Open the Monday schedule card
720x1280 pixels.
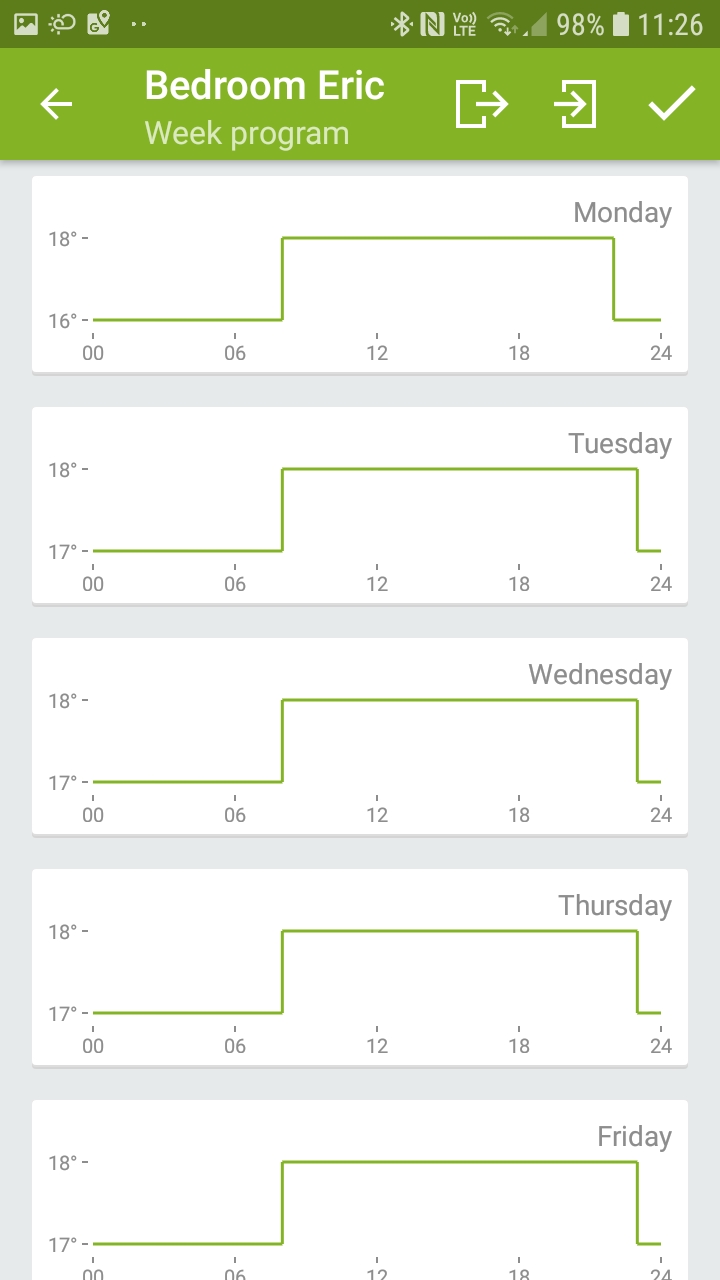point(360,275)
